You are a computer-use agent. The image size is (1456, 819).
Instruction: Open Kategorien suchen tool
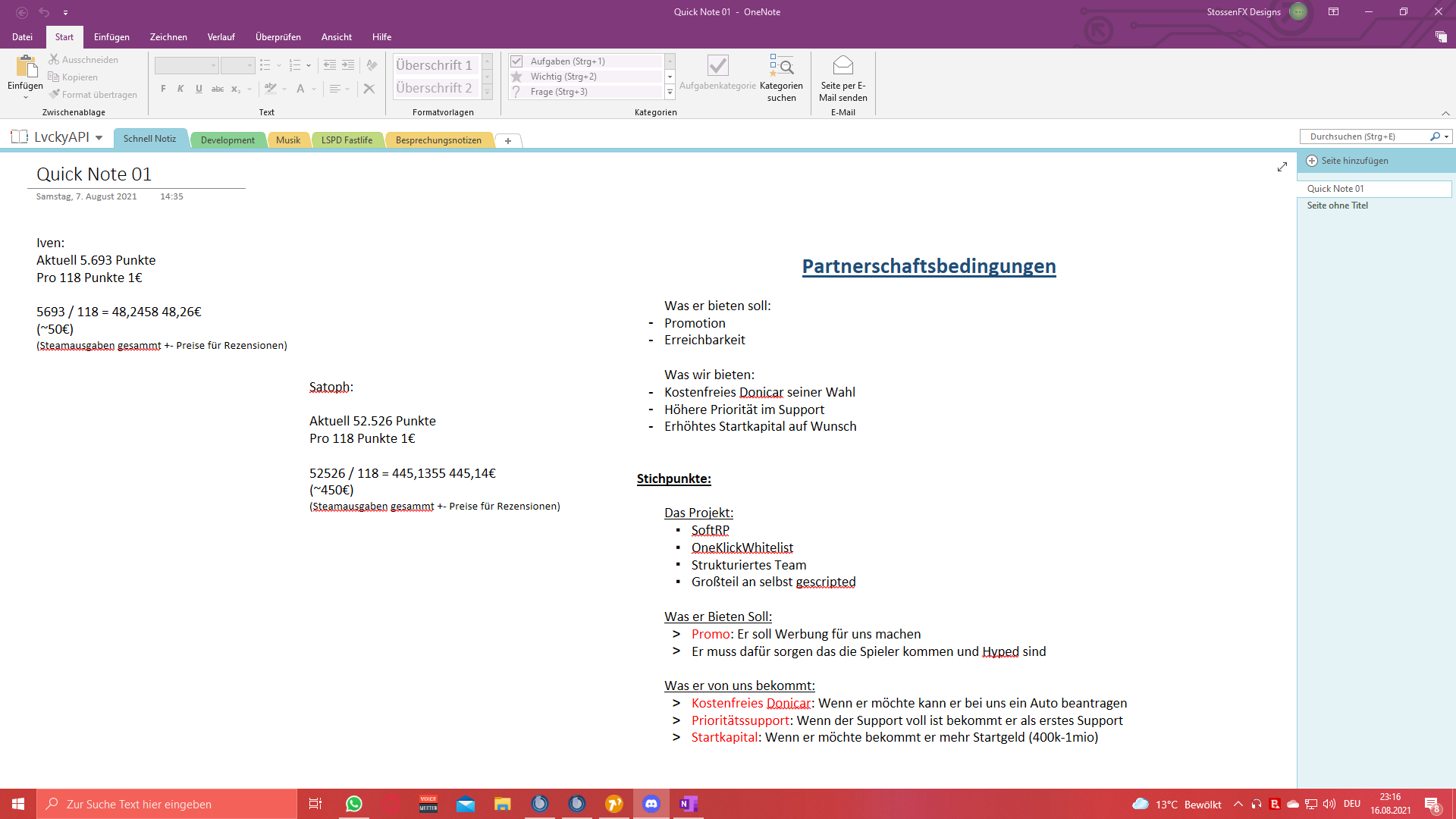781,77
